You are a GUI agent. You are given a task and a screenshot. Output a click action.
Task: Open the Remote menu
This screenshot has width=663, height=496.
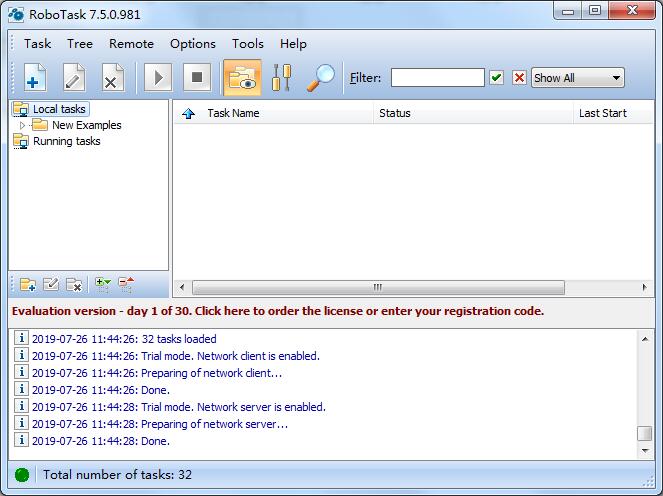click(132, 44)
